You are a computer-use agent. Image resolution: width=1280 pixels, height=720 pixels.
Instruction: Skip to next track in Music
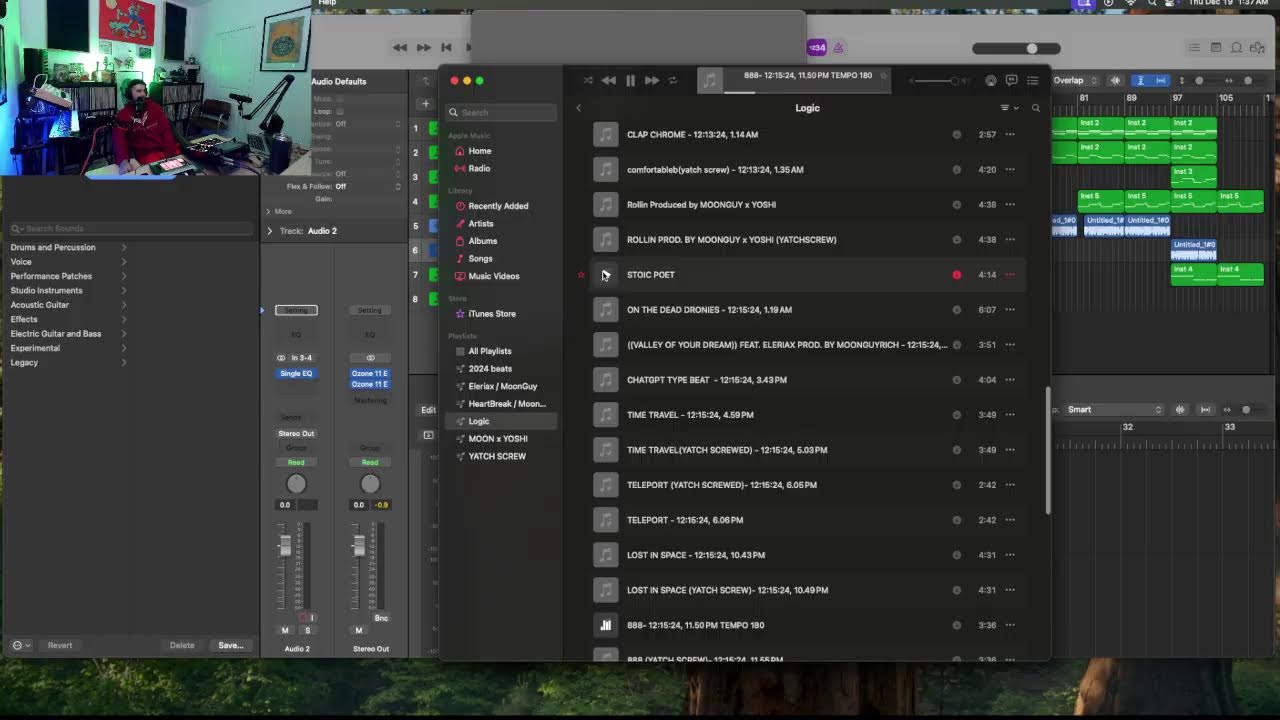[652, 81]
